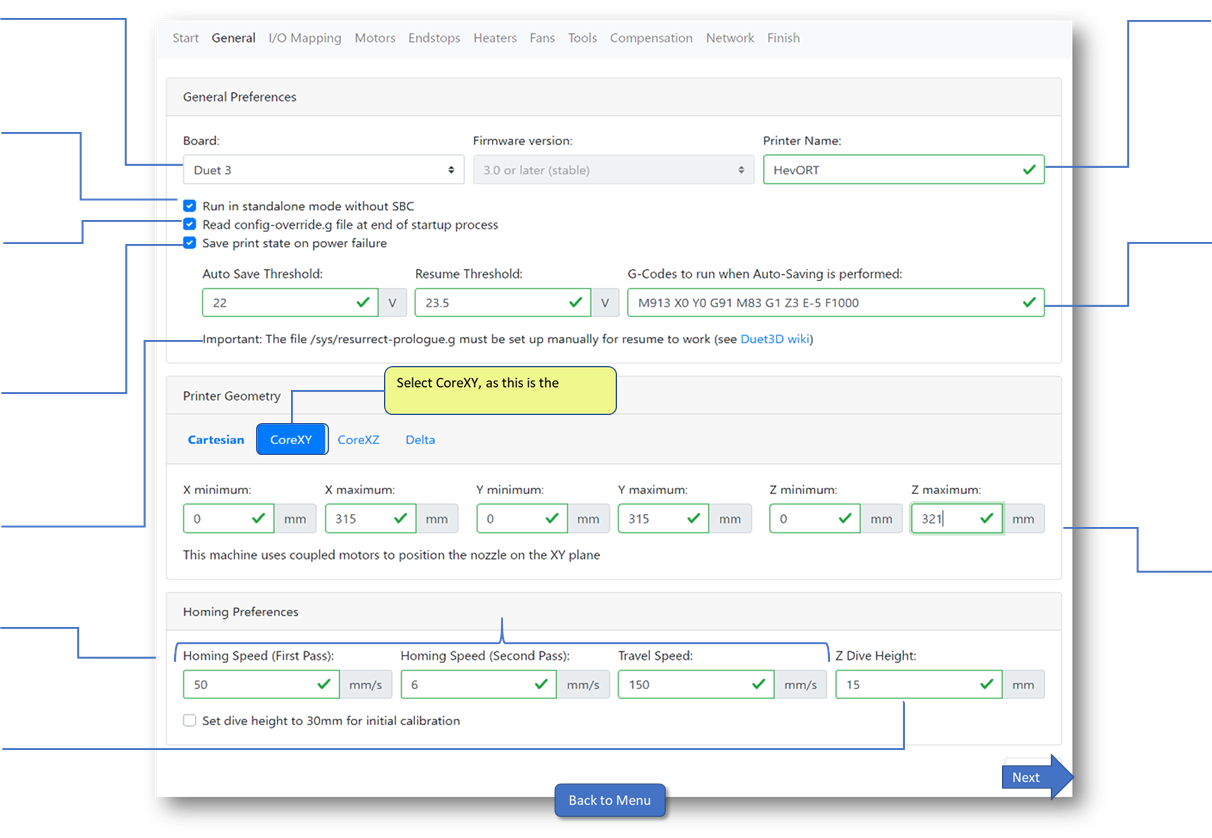Click the text about coupled motors
The width and height of the screenshot is (1212, 838).
tap(391, 554)
